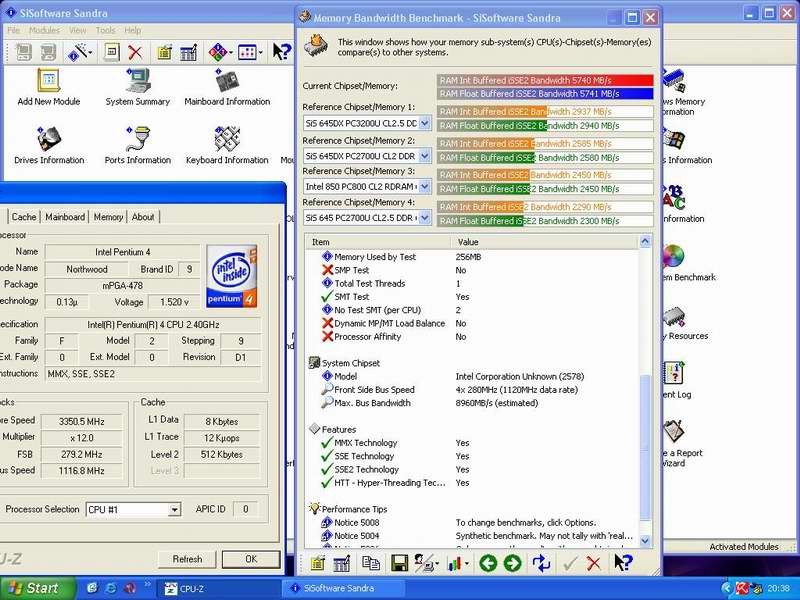Screen dimensions: 800x600
Task: Click the Value column header
Action: [x=545, y=242]
